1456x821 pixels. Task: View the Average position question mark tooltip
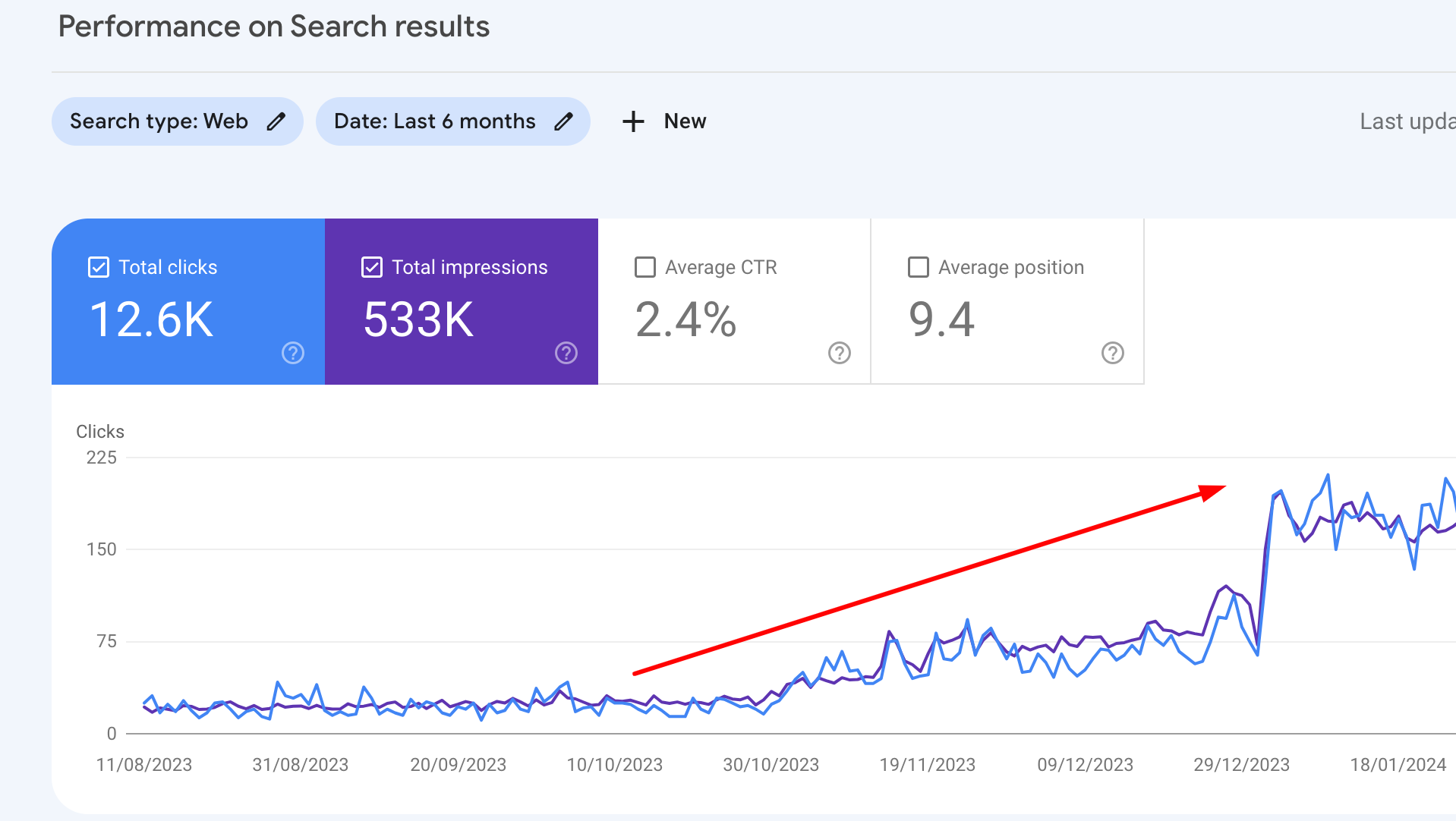1113,353
